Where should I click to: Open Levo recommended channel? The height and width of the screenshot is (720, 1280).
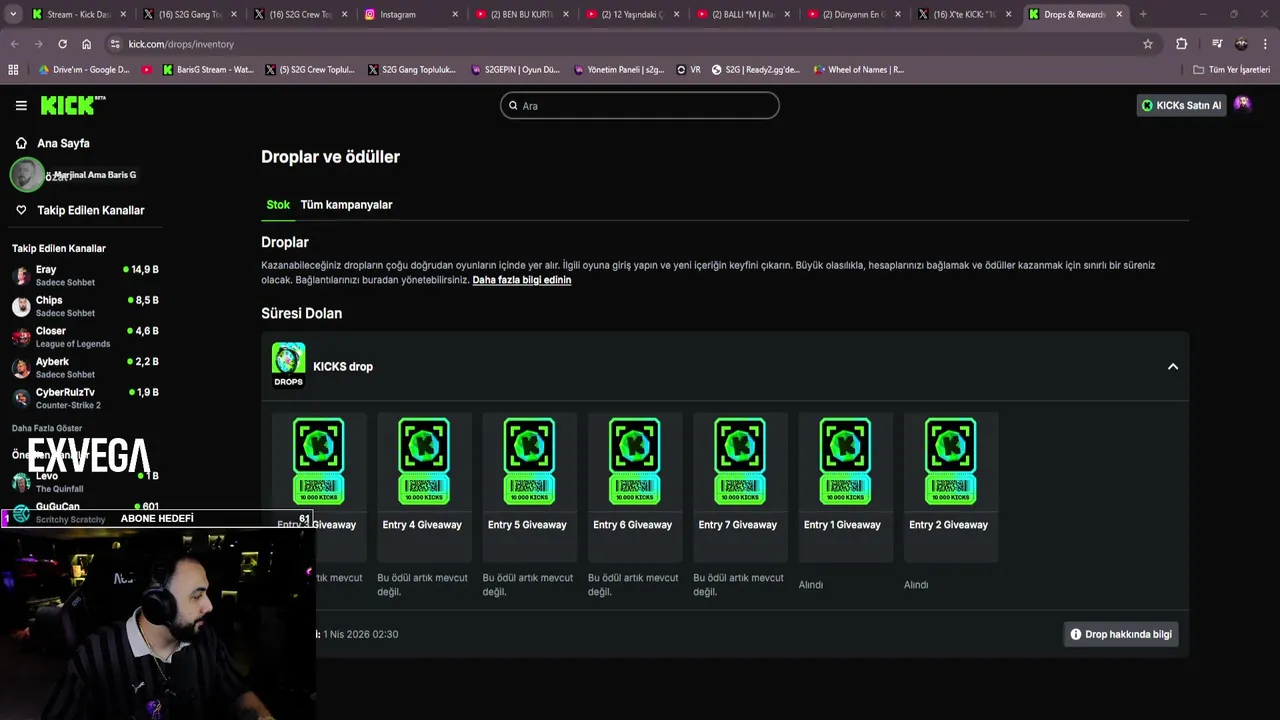pyautogui.click(x=85, y=482)
